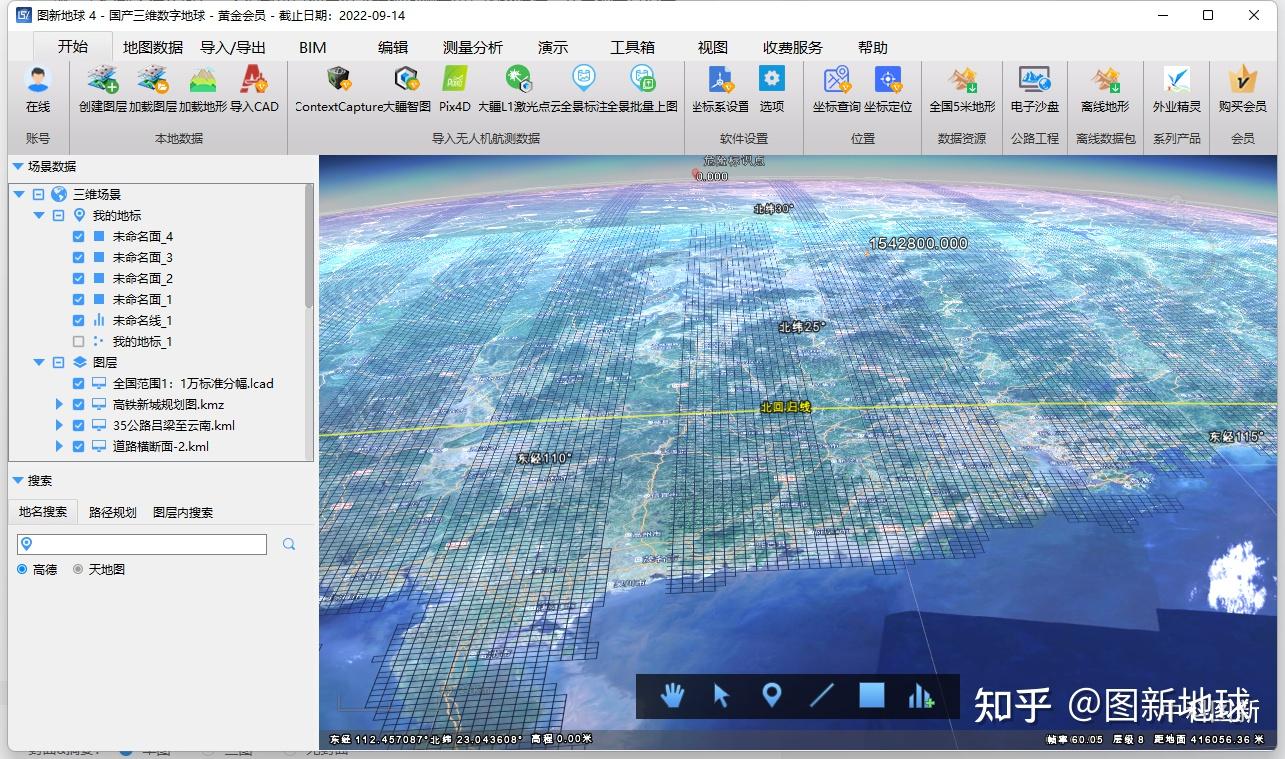
Task: Click the 坐标定位 icon
Action: 888,79
